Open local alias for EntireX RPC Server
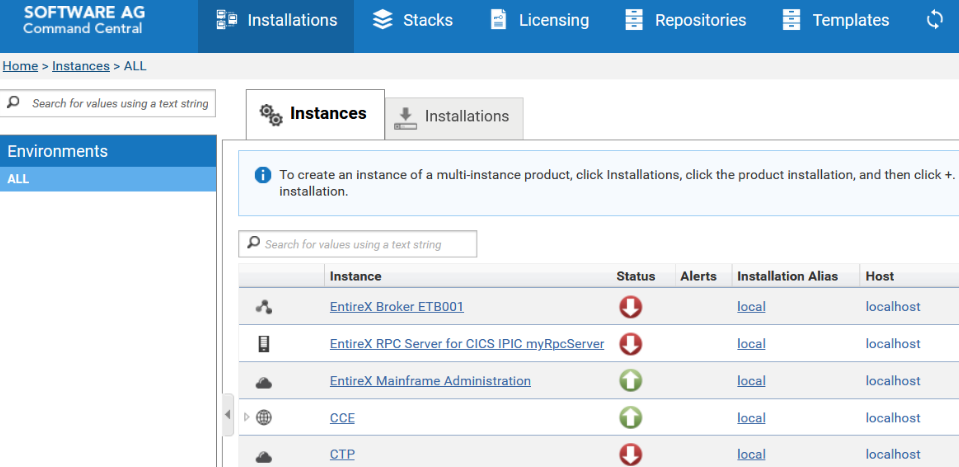Screen dimensions: 959x467 [x=751, y=344]
